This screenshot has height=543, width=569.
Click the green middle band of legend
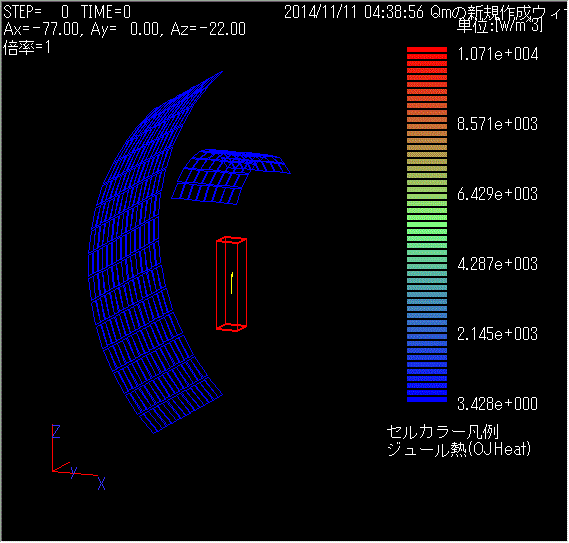[427, 225]
